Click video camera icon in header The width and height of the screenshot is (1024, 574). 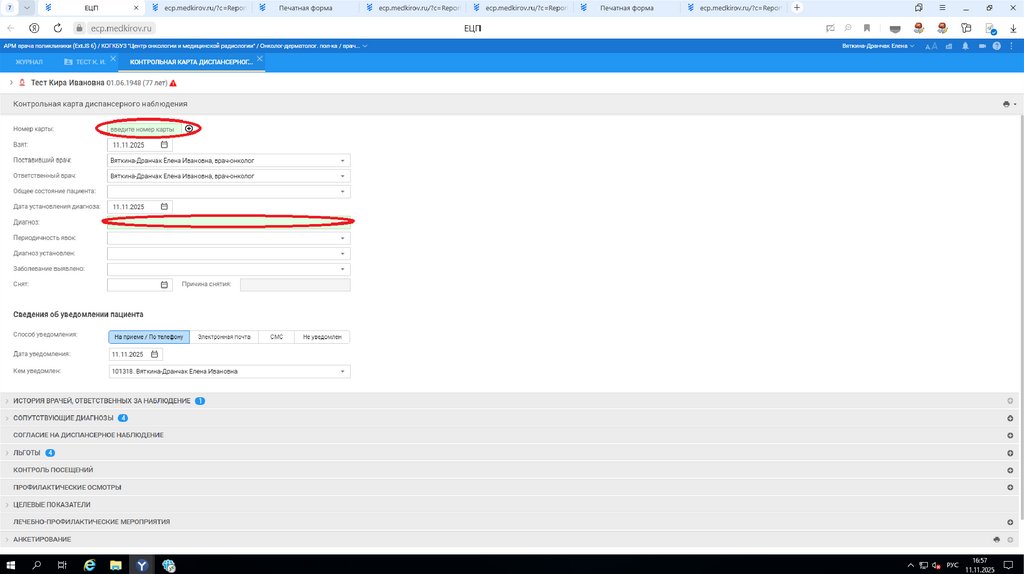[x=982, y=46]
